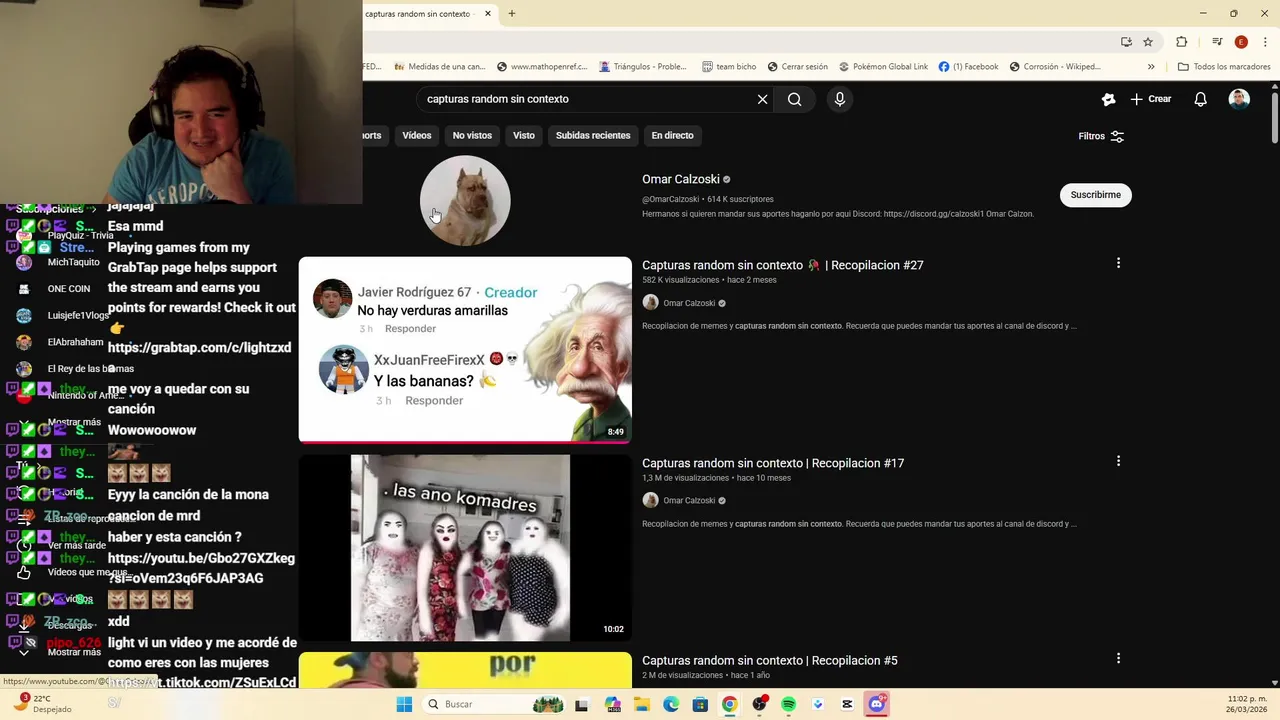Open the Windows Start menu
The image size is (1280, 720).
coord(404,704)
